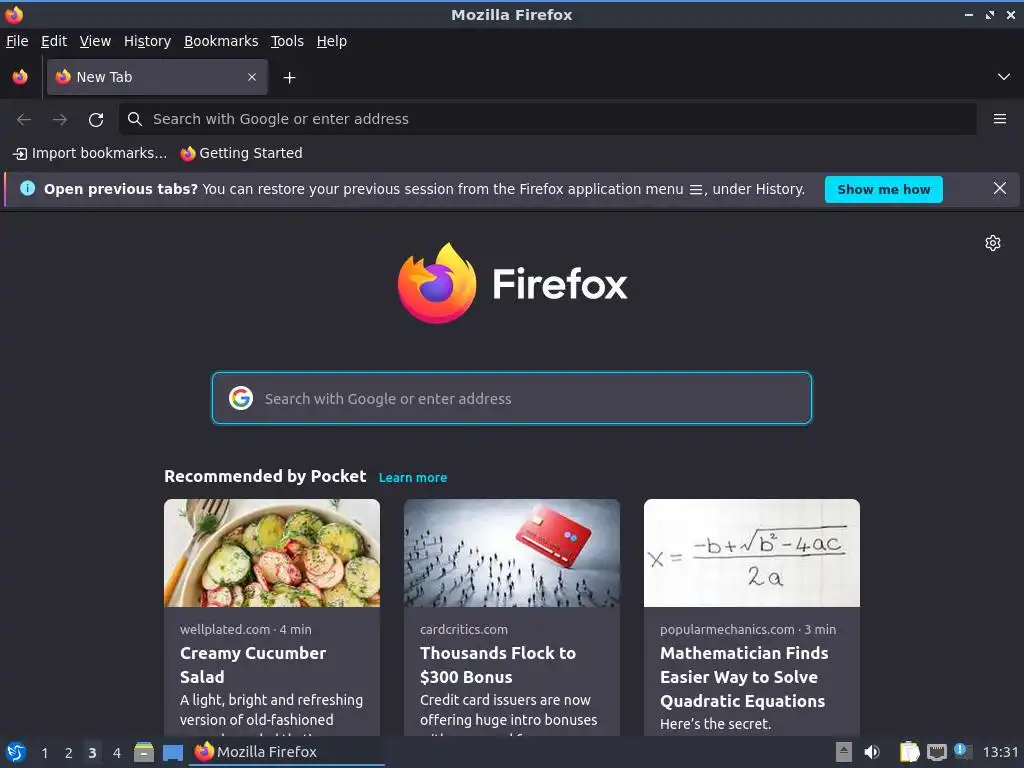1024x768 pixels.
Task: Click the show desktop taskbar icon
Action: click(x=172, y=753)
